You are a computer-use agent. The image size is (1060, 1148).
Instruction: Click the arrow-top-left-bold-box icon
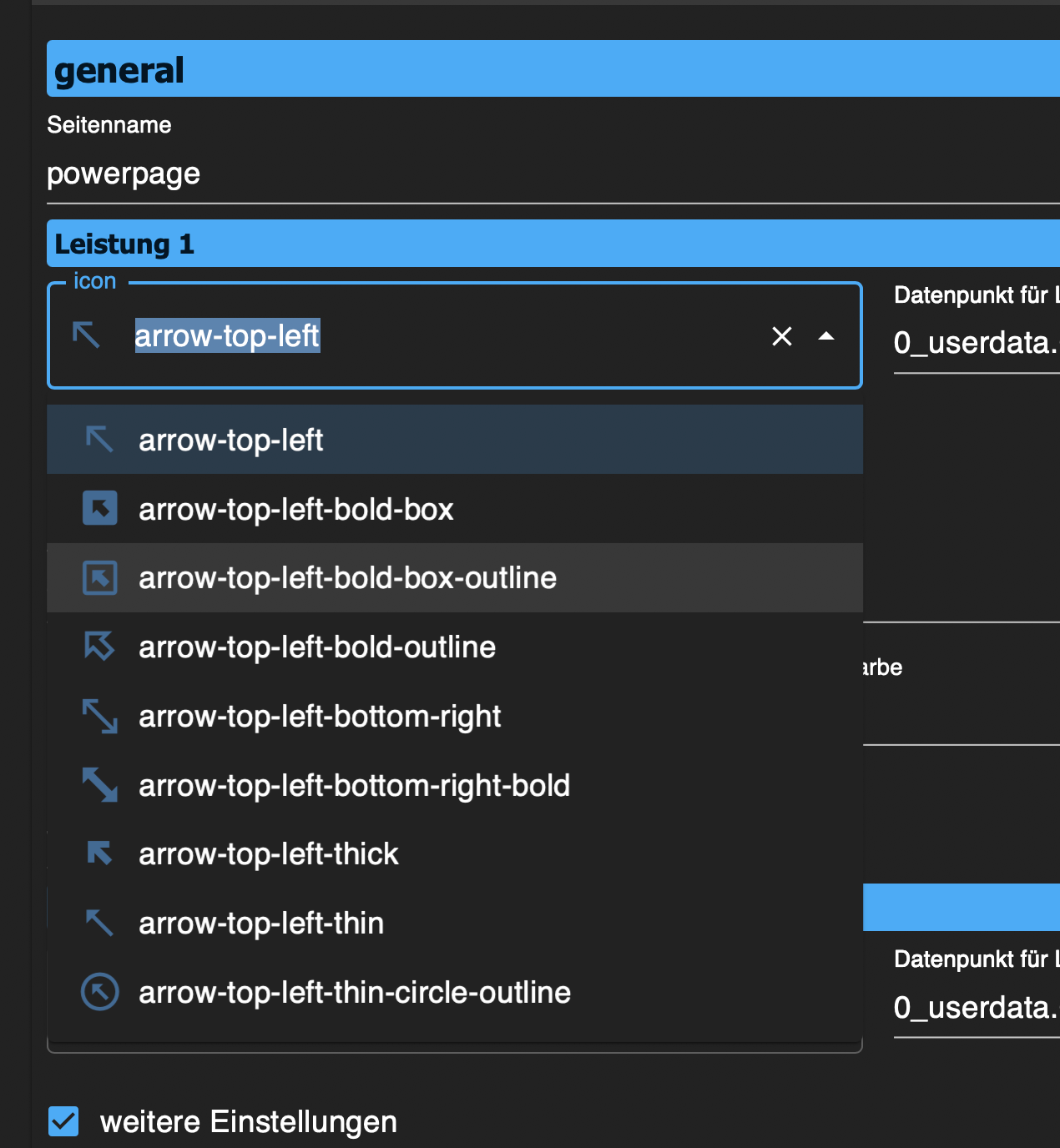tap(100, 509)
